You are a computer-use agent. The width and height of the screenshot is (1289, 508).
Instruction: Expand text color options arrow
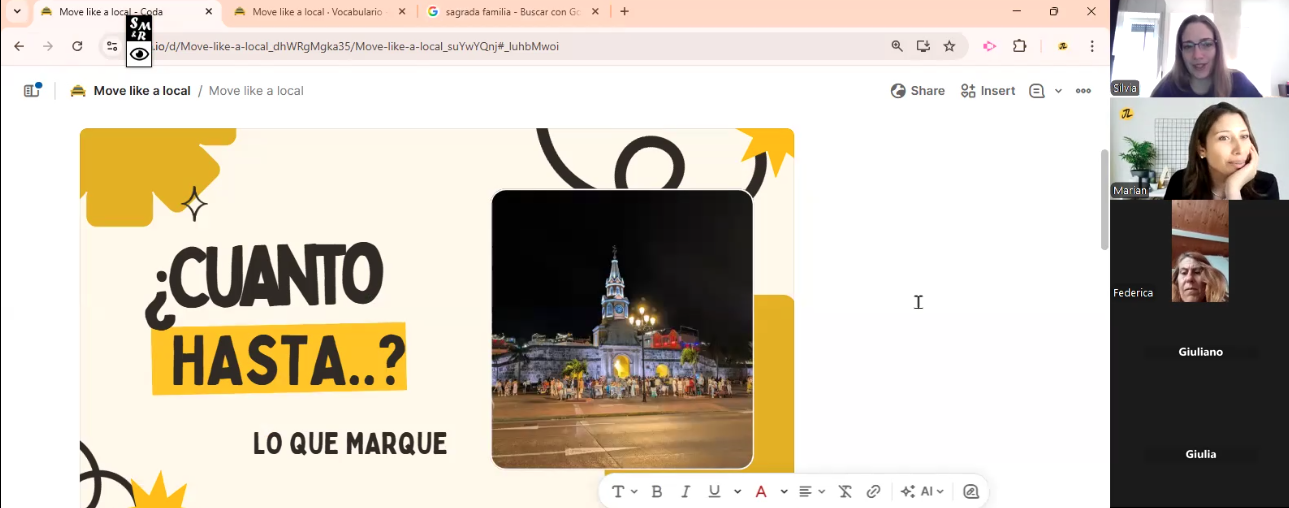pyautogui.click(x=784, y=491)
